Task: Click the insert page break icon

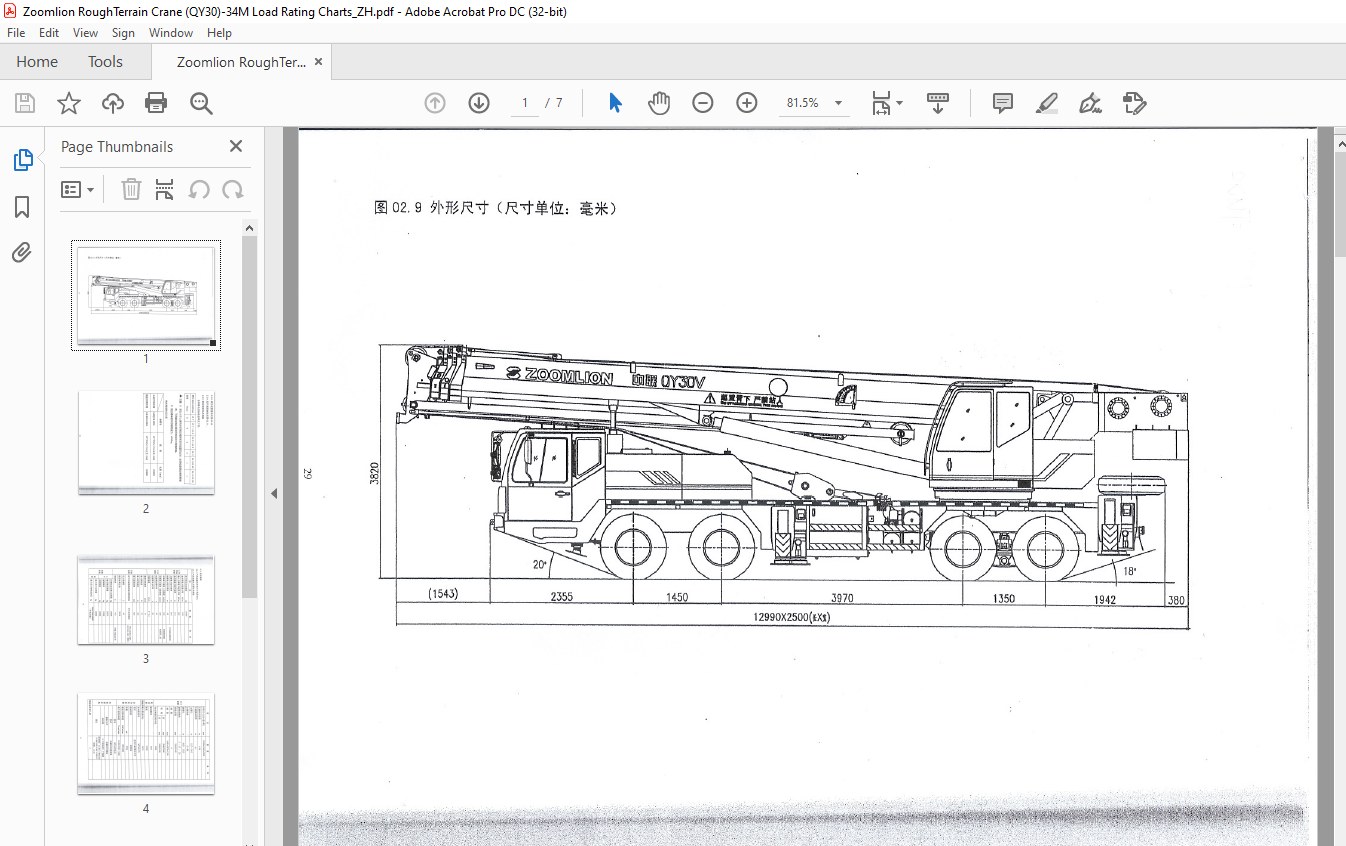Action: (x=165, y=189)
